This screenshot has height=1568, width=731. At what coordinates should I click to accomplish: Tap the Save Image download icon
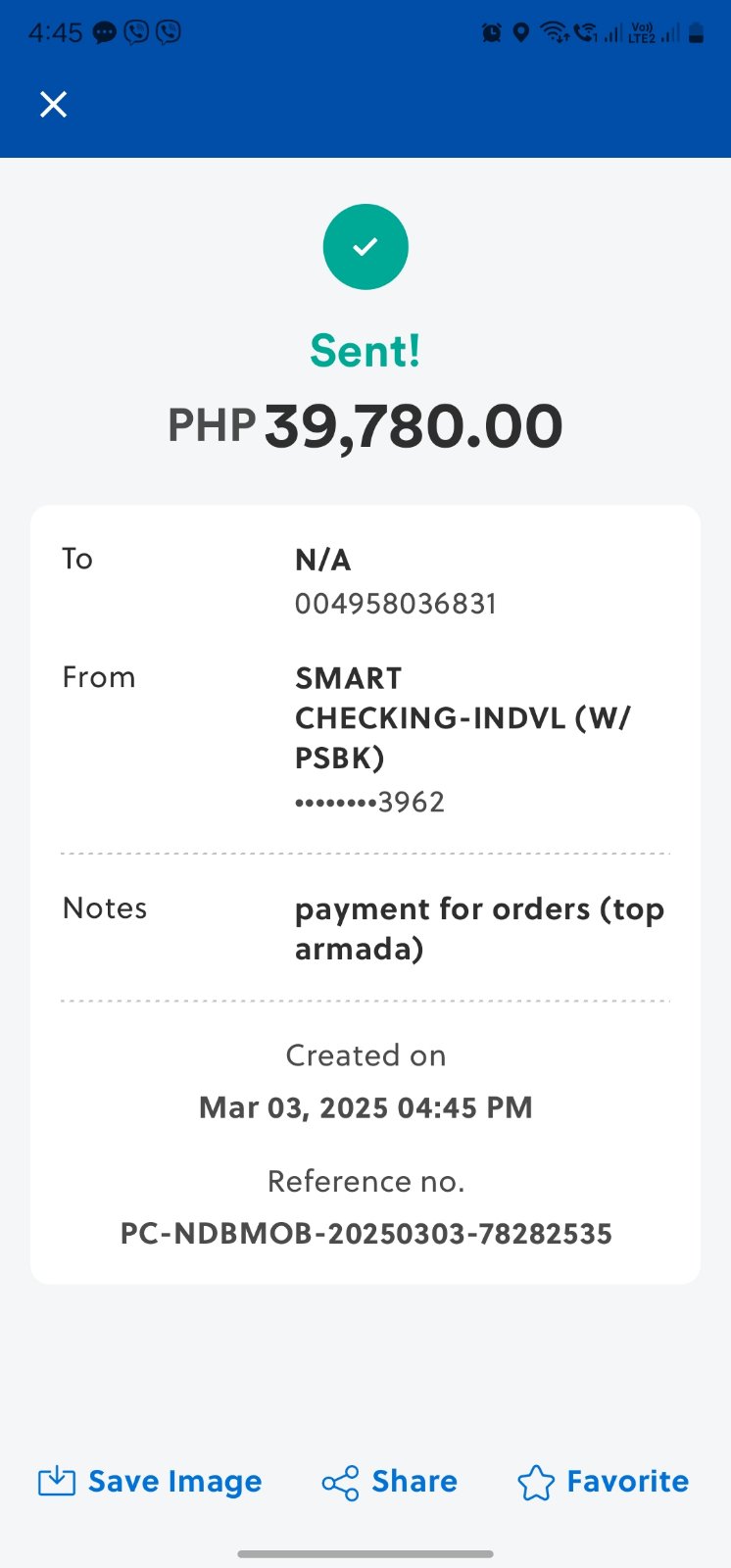57,1481
